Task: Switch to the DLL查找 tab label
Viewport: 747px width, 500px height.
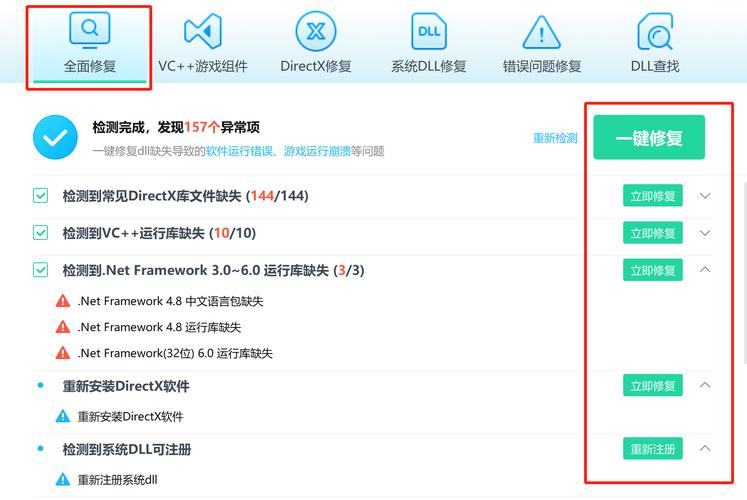Action: tap(655, 66)
